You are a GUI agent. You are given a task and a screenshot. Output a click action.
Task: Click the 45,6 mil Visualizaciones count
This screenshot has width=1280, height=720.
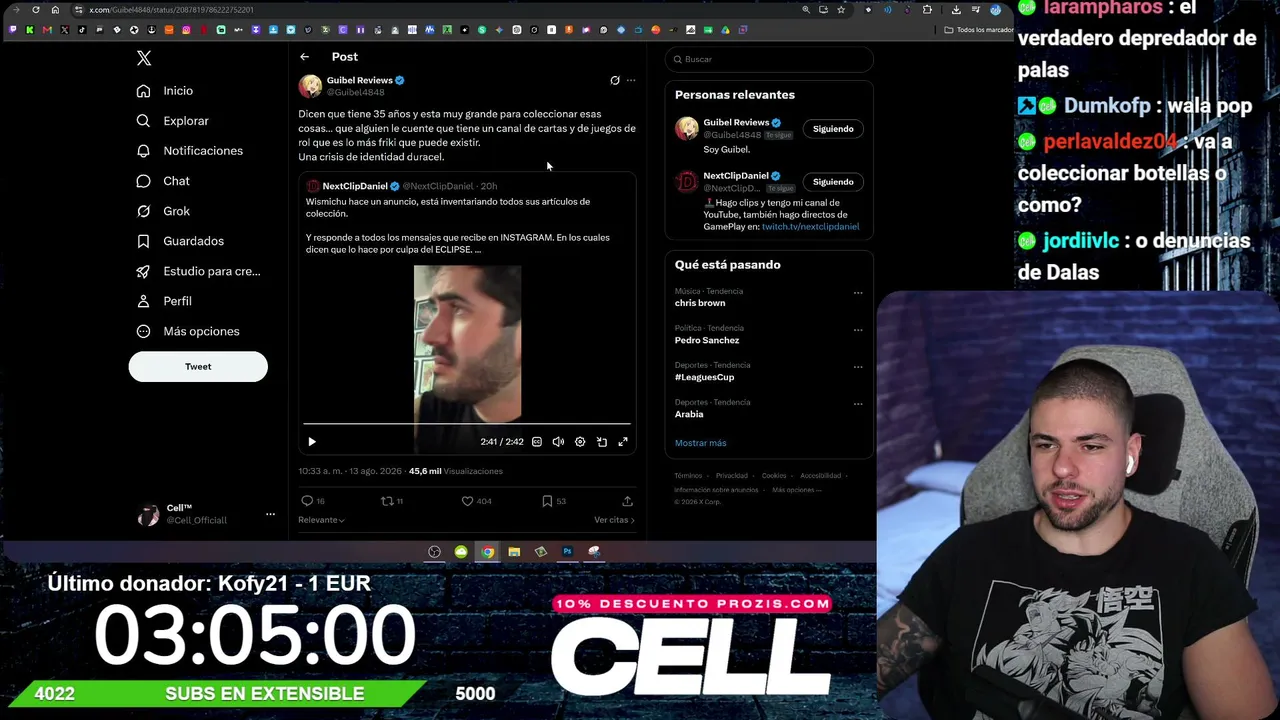456,471
